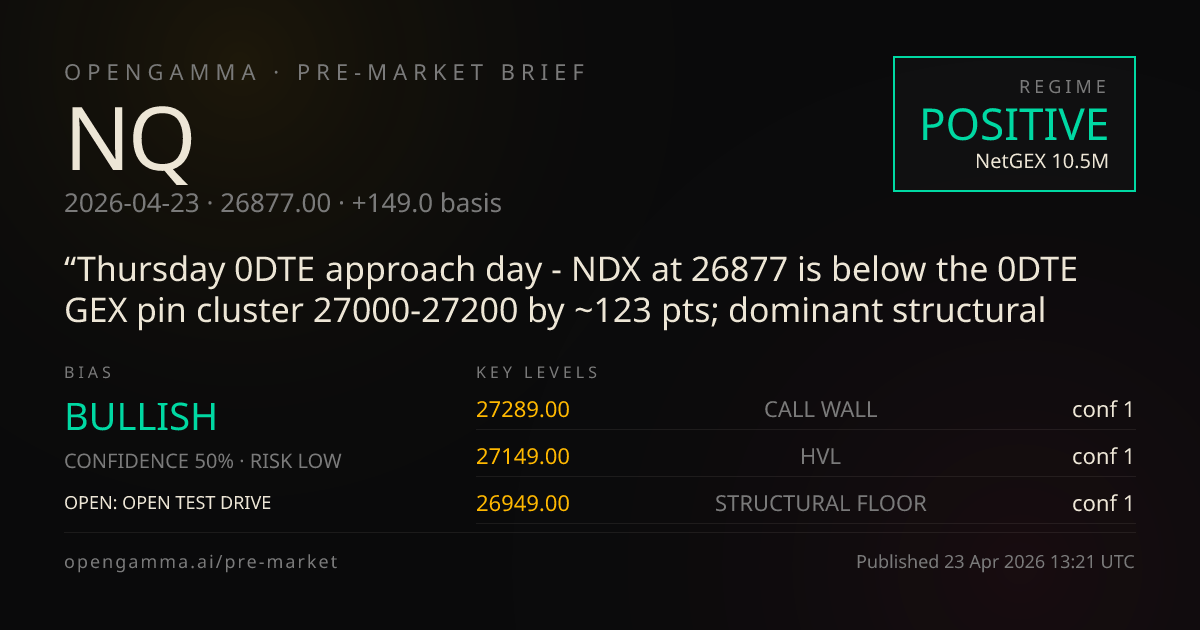Click the NetGEX 10.5M value

point(1042,160)
